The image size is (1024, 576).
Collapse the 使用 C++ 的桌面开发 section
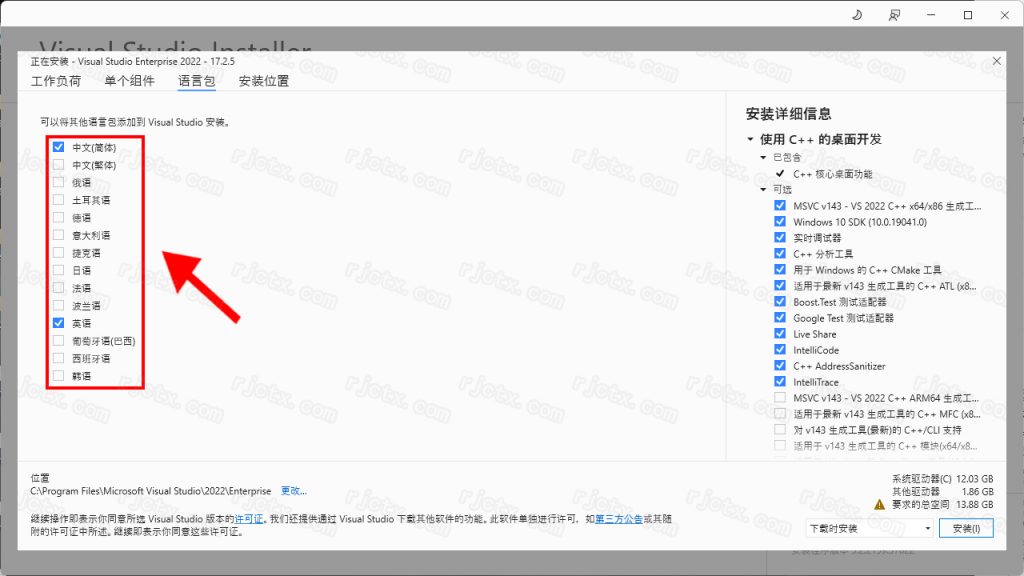[751, 140]
